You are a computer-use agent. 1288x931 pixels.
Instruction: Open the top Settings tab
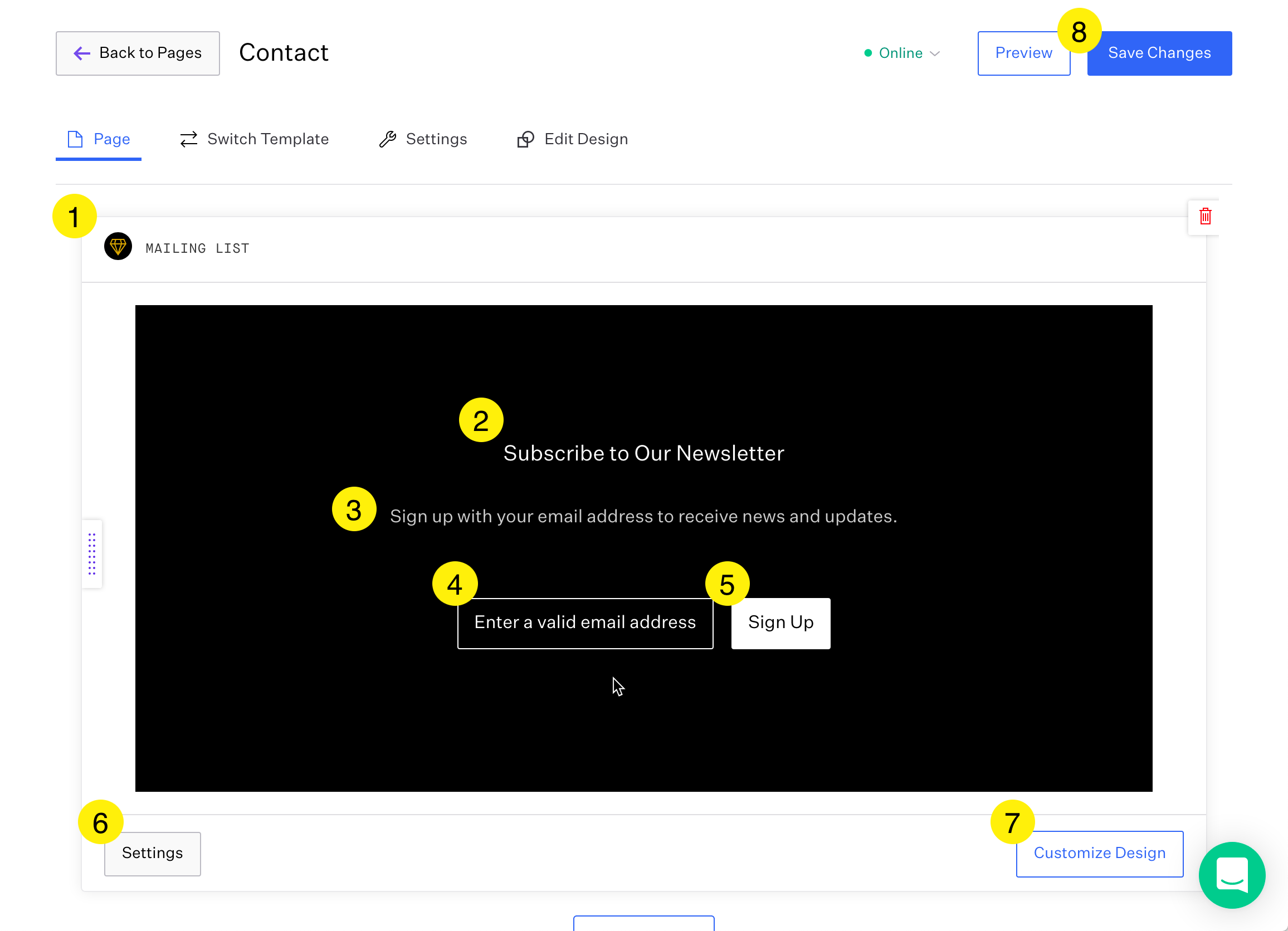point(423,139)
